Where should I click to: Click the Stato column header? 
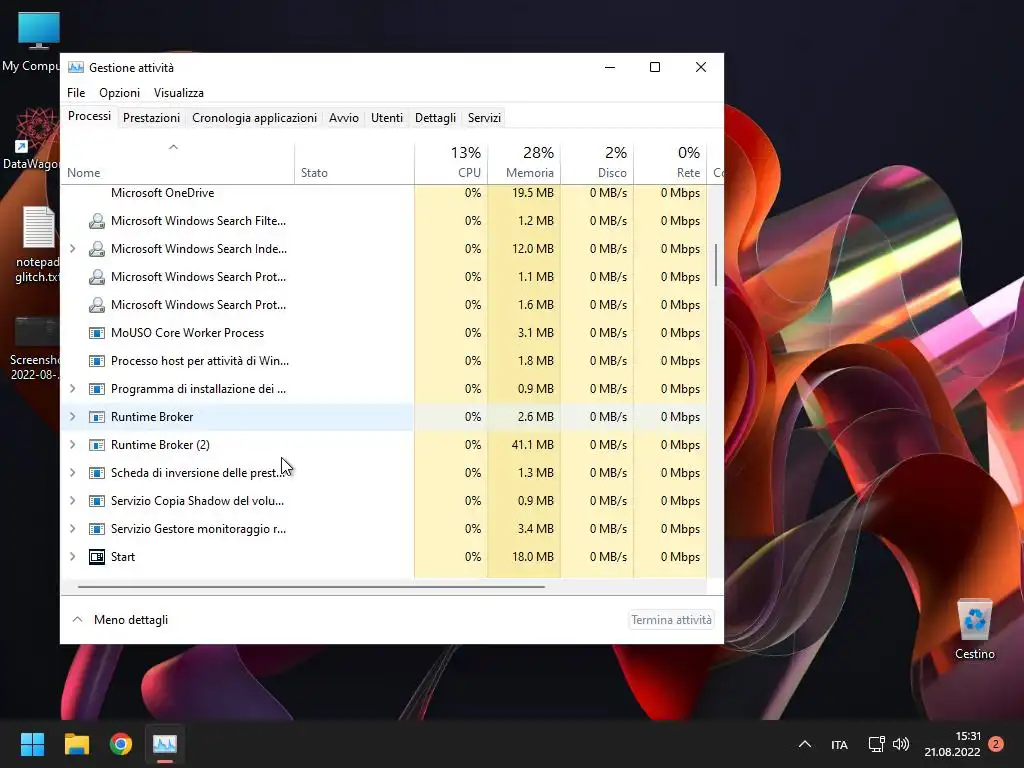[x=355, y=163]
